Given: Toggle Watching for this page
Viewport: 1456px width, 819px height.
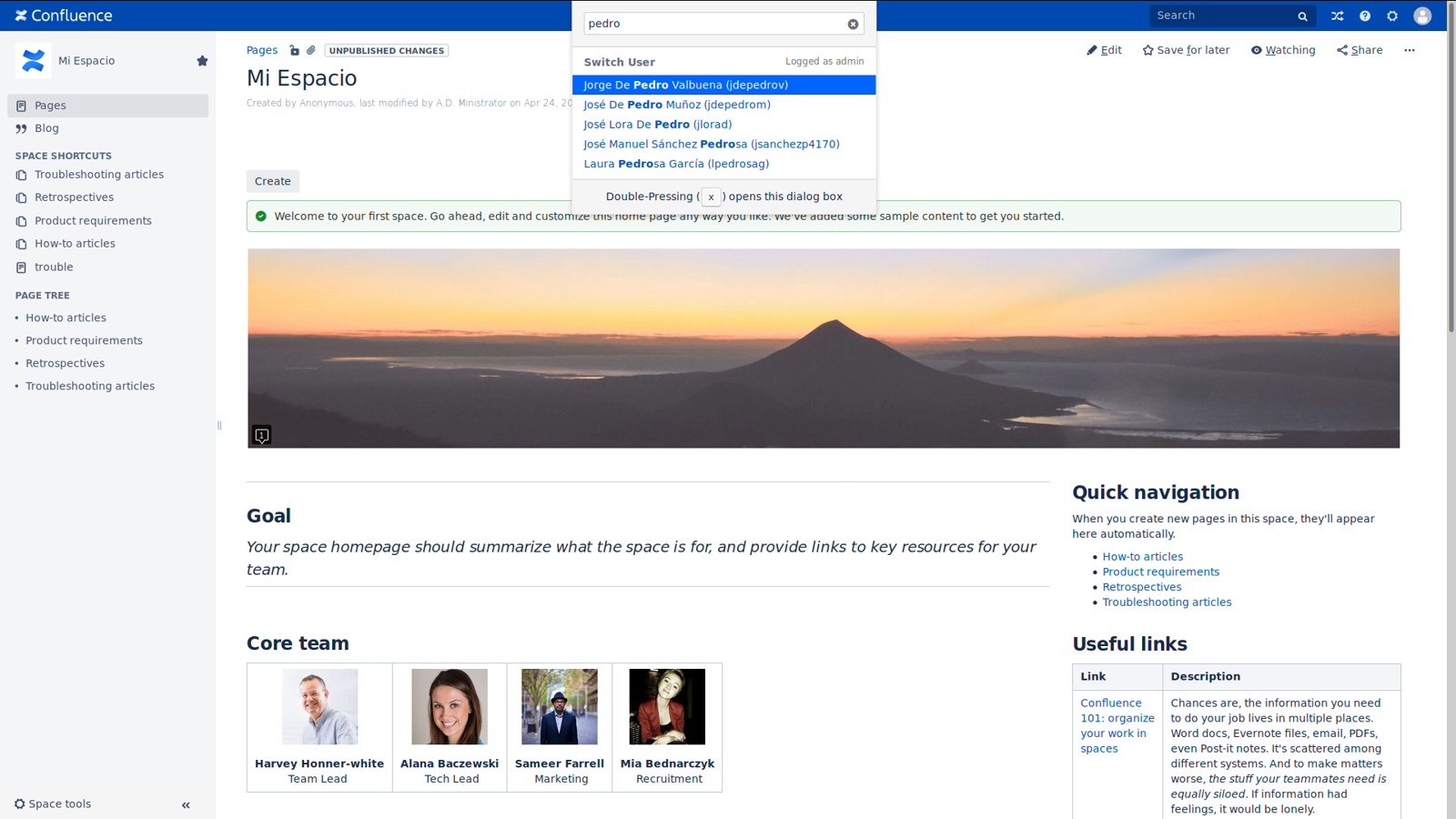Looking at the screenshot, I should (1282, 50).
